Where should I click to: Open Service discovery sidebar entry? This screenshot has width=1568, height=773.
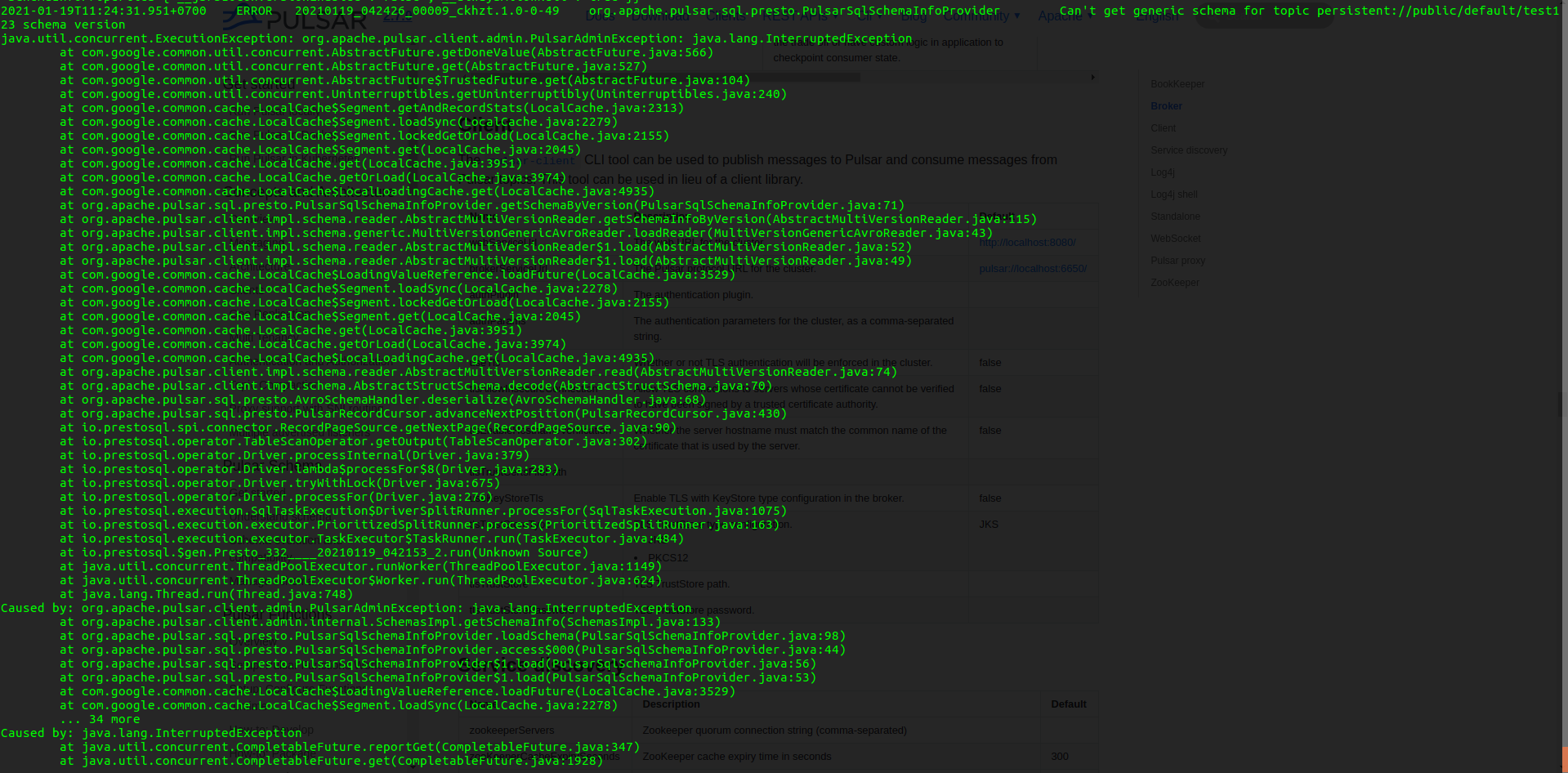click(x=1189, y=150)
